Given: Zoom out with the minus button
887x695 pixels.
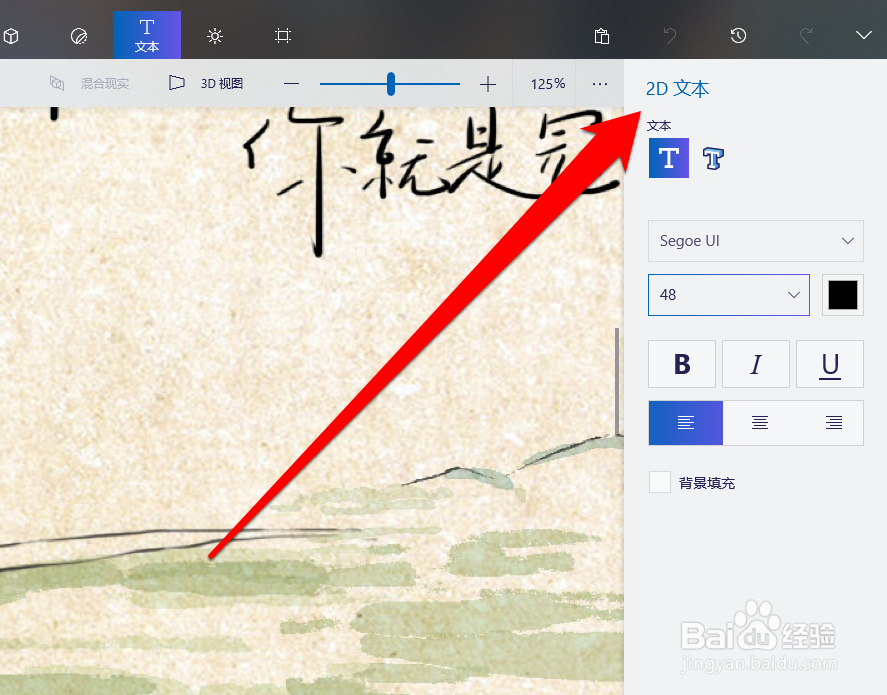Looking at the screenshot, I should click(x=291, y=84).
